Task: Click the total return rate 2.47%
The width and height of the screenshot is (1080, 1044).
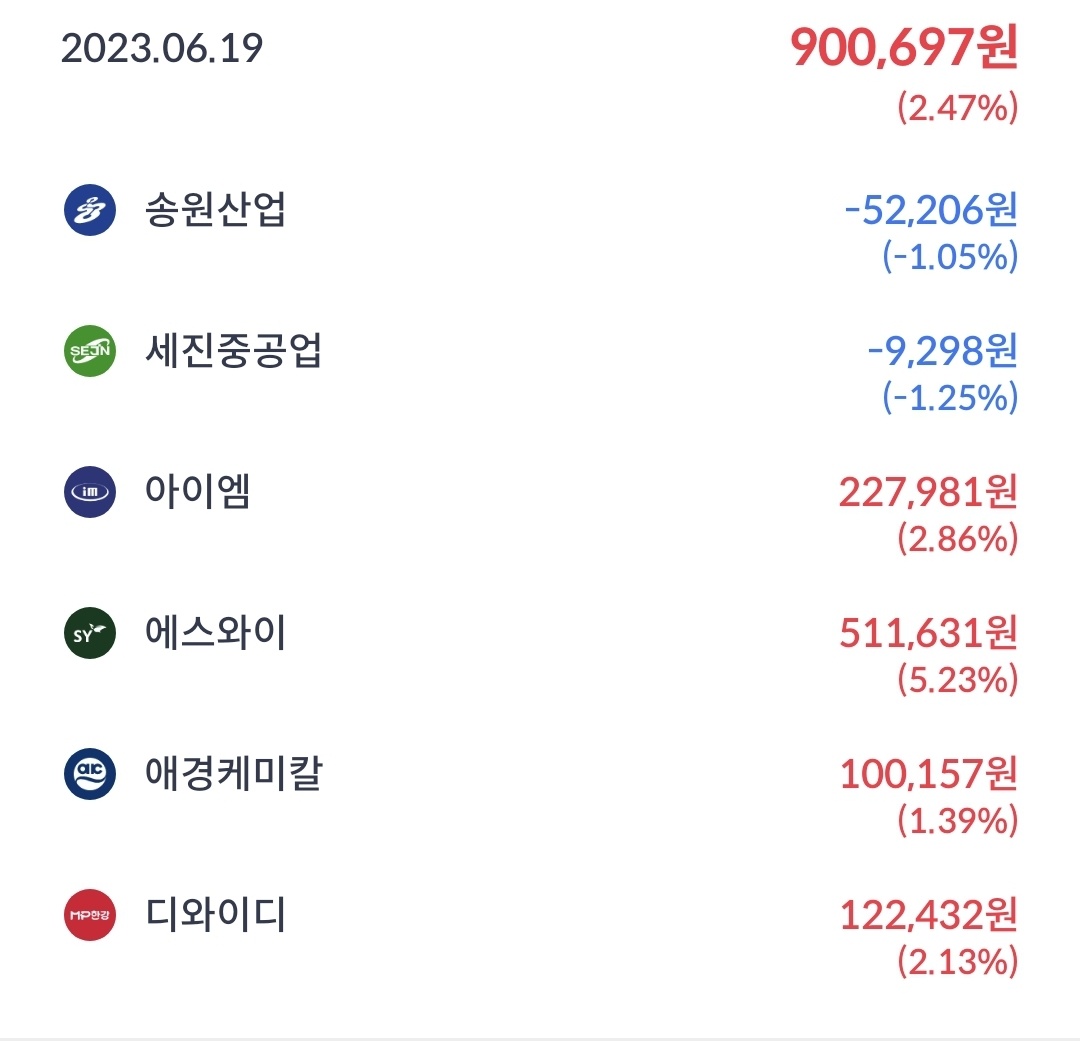Action: pos(957,108)
